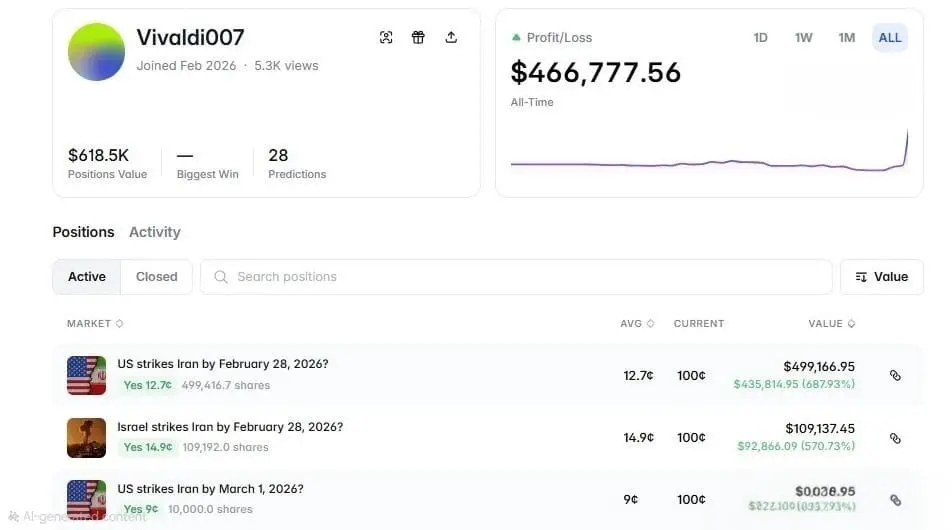Sort by AVG column header
The image size is (952, 530).
637,324
